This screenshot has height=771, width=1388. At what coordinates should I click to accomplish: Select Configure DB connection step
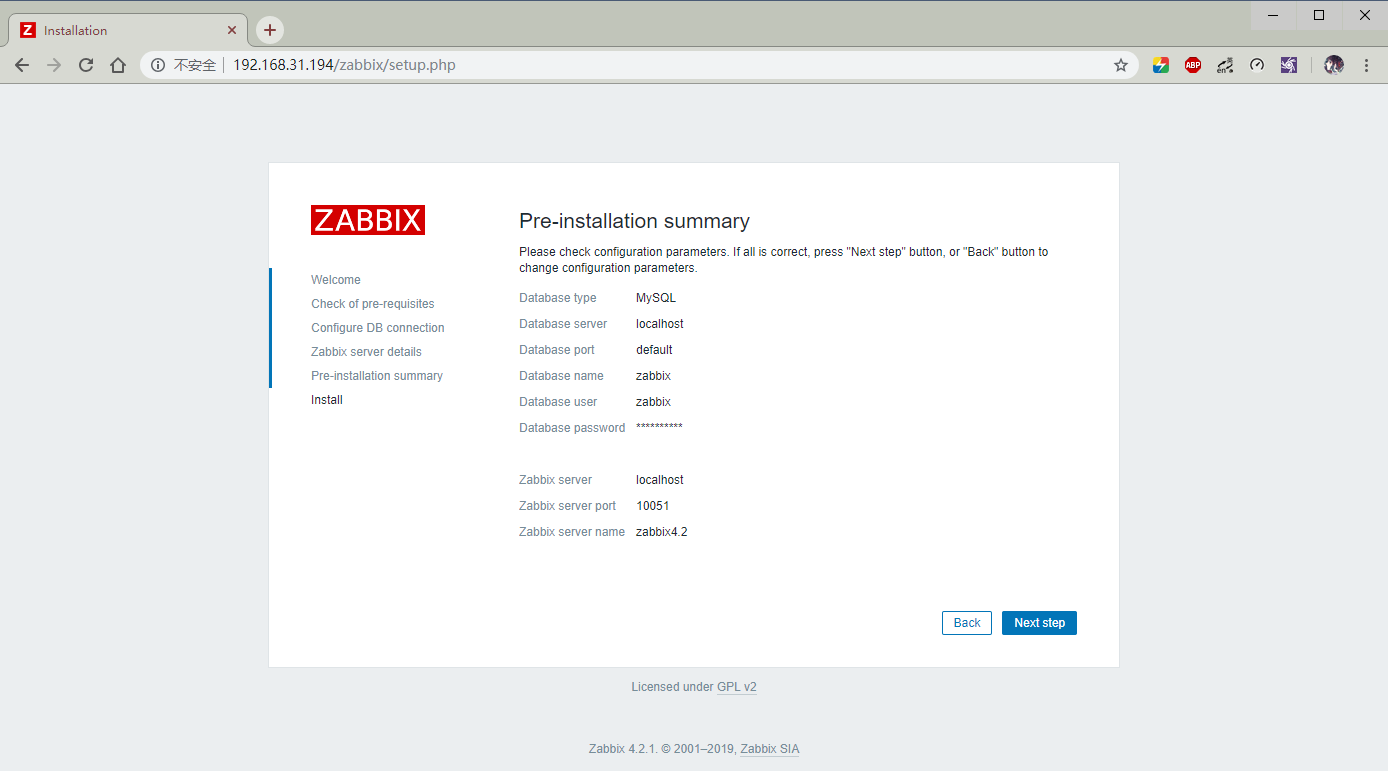(378, 328)
